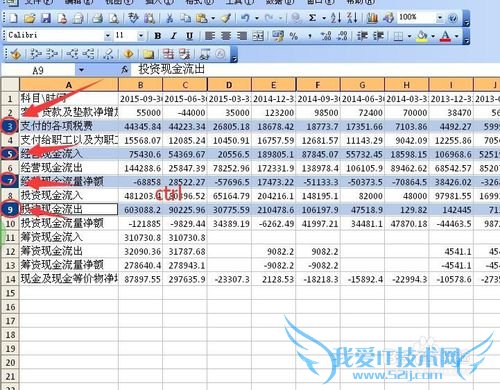
Task: Create a new blank workbook
Action: [x=13, y=18]
